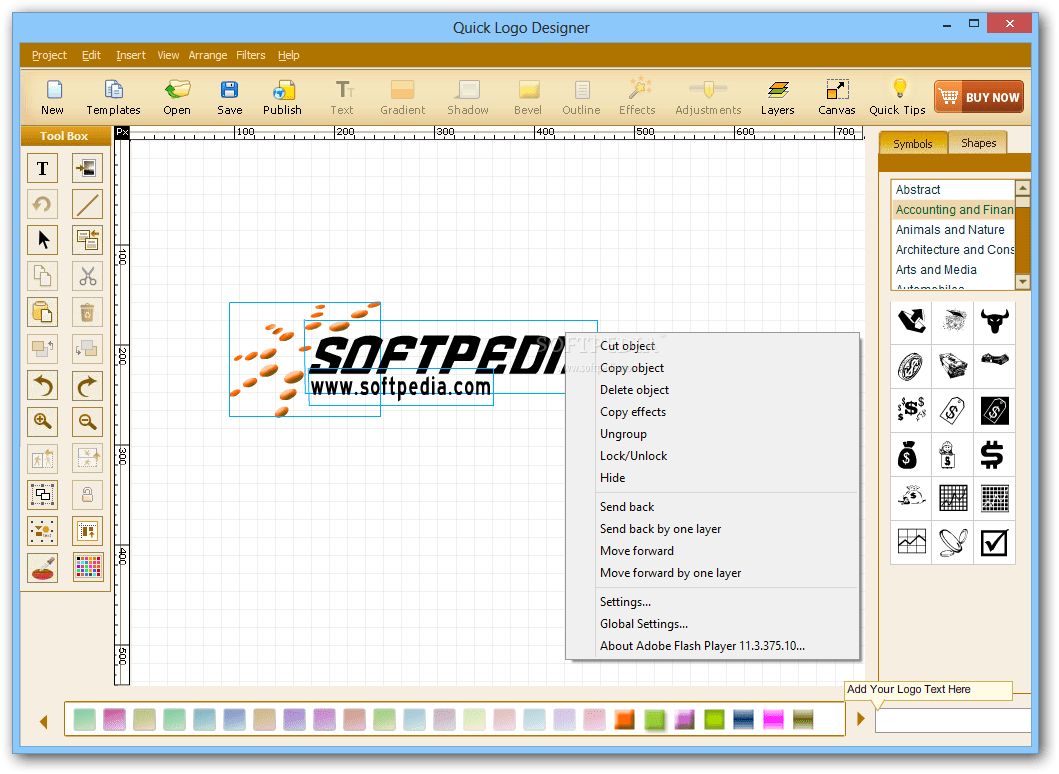This screenshot has height=774, width=1059.
Task: Open the Templates toolbar button
Action: pyautogui.click(x=113, y=98)
